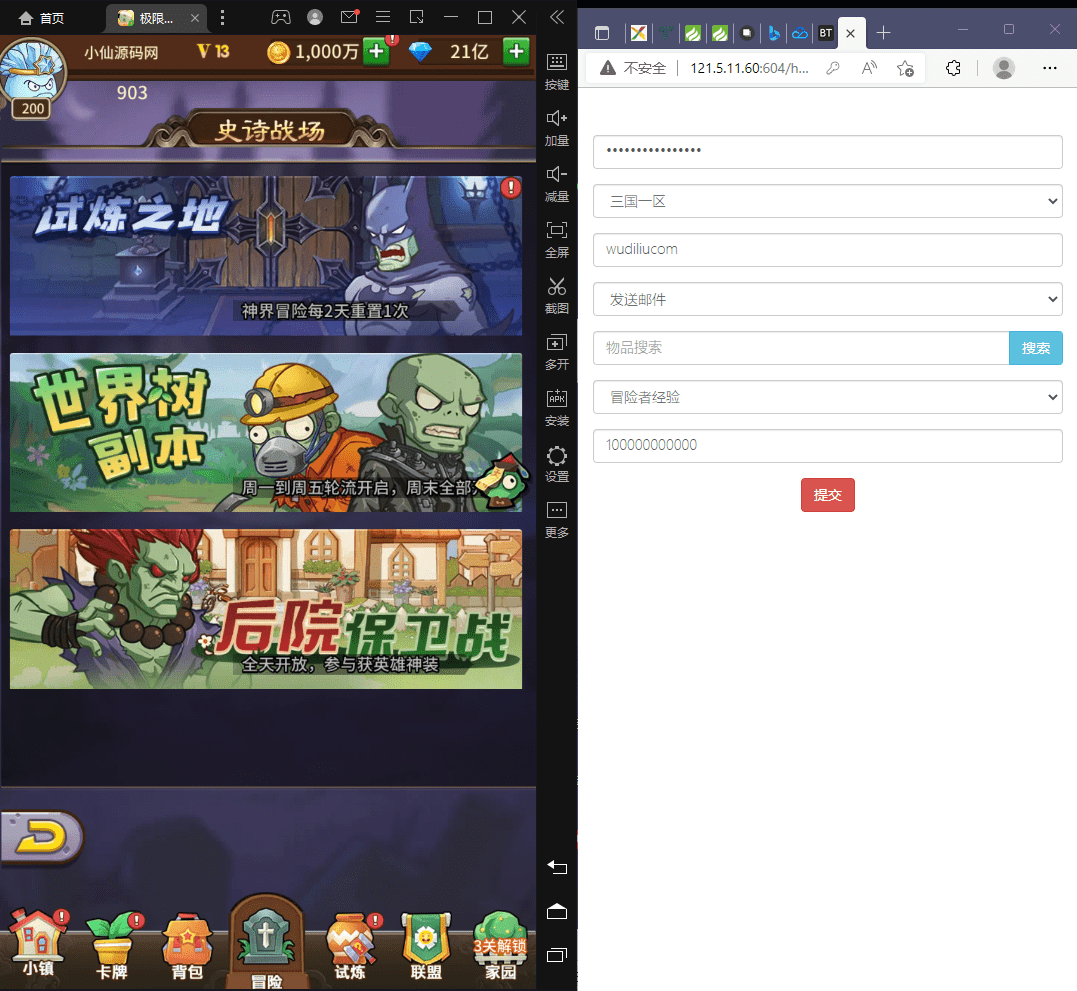Open the browser profile icon

(x=1004, y=68)
